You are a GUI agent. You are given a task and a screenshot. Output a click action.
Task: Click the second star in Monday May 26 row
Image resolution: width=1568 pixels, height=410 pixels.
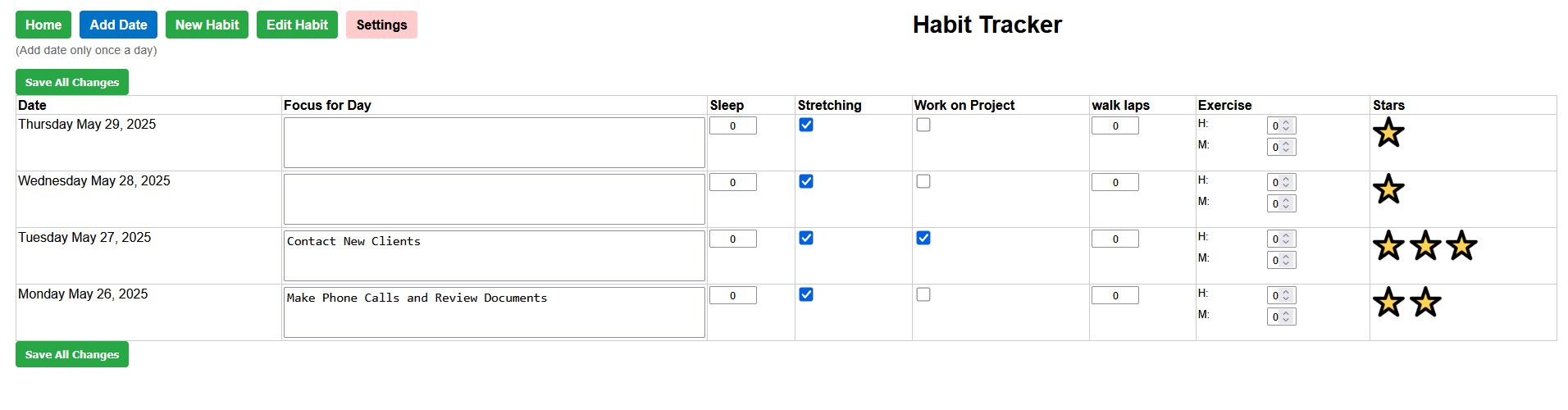pos(1425,303)
